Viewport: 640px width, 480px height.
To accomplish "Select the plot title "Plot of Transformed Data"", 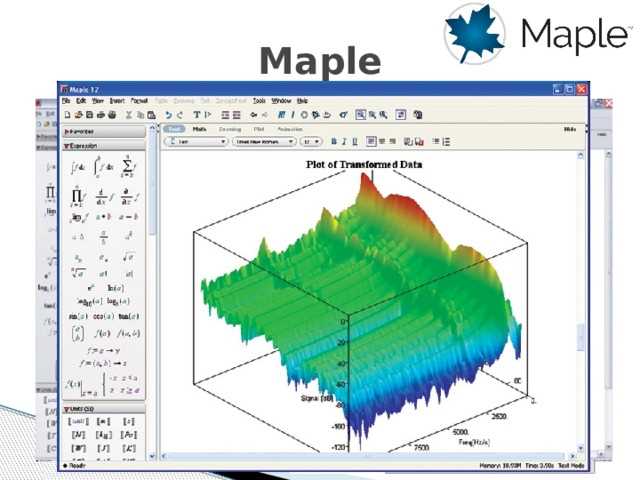I will click(x=364, y=164).
